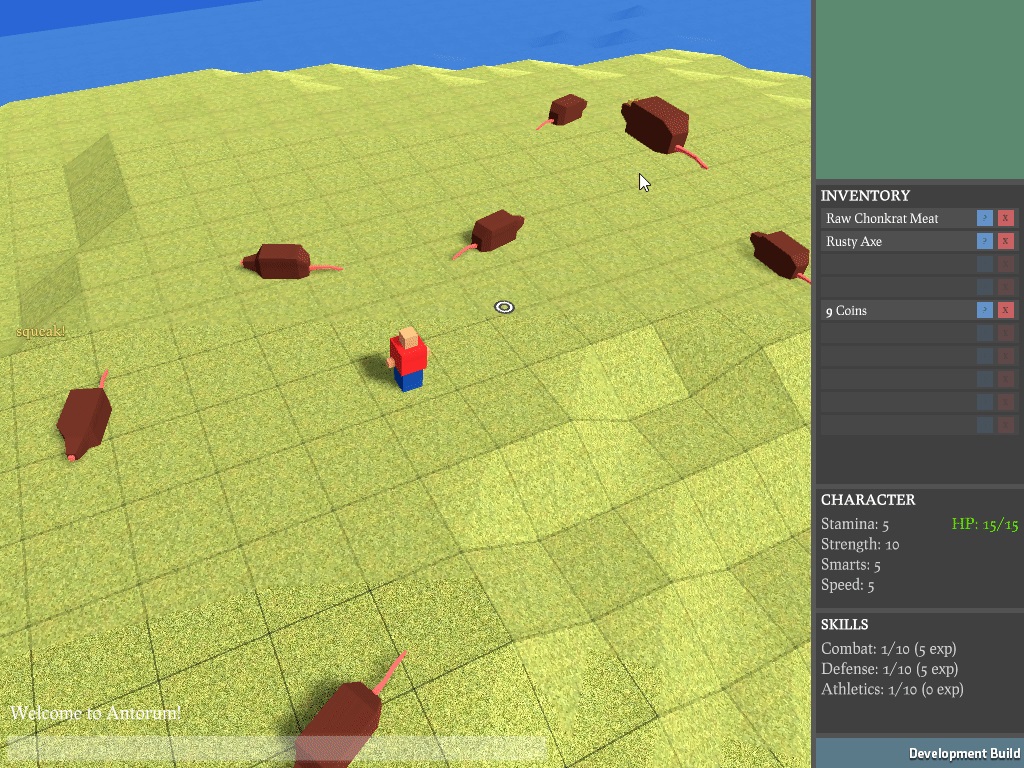Click the first empty slot below Rusty Axe
Viewport: 1024px width, 768px height.
896,264
